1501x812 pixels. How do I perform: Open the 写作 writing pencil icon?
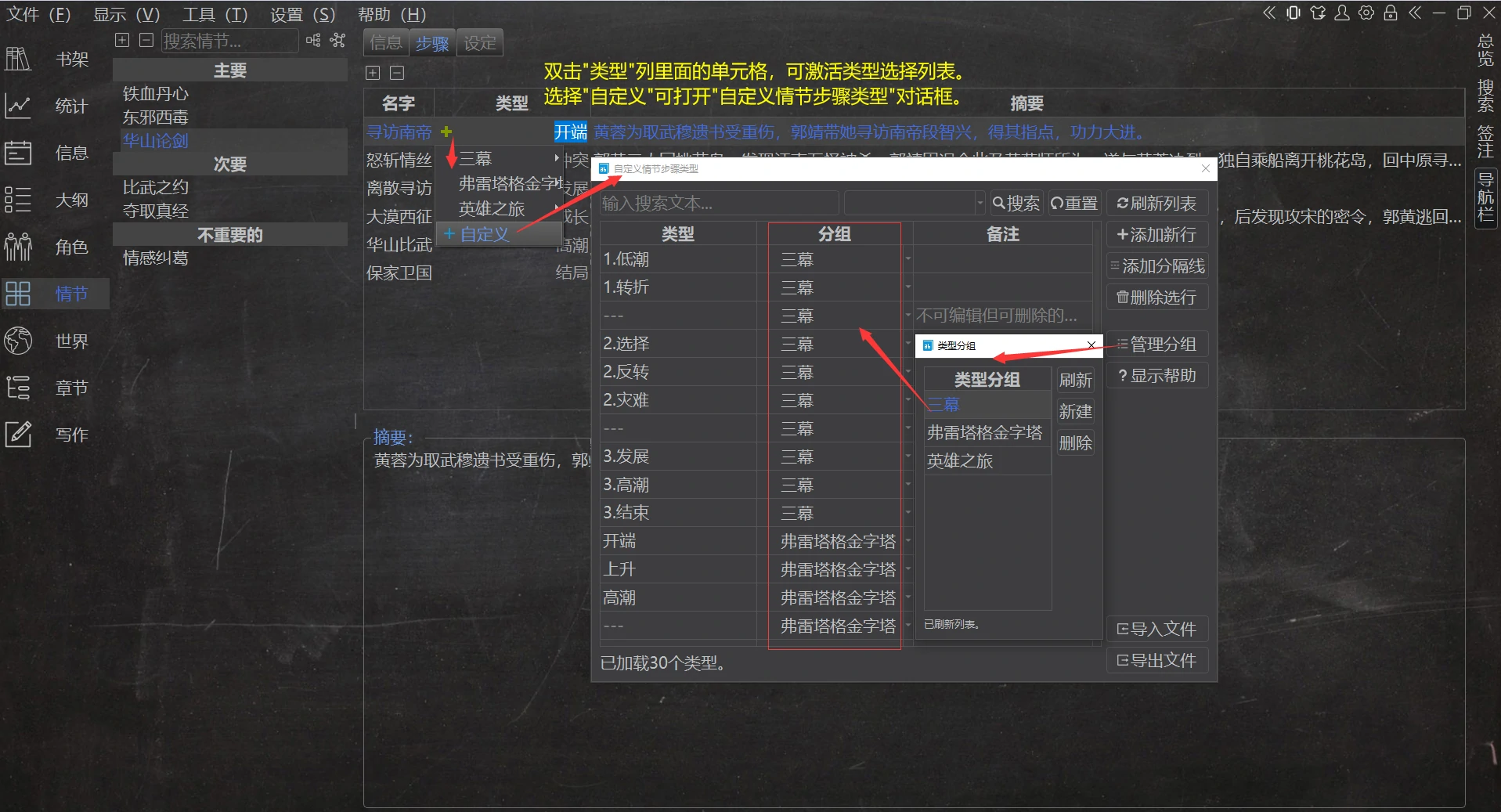point(17,435)
